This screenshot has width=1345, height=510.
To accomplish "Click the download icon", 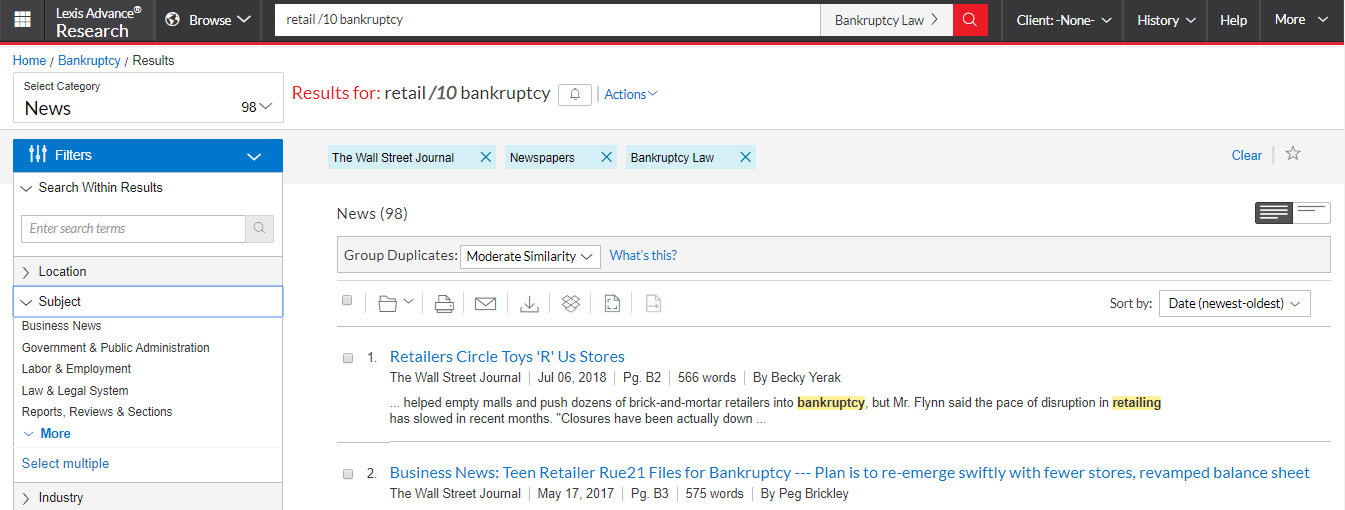I will pos(530,303).
